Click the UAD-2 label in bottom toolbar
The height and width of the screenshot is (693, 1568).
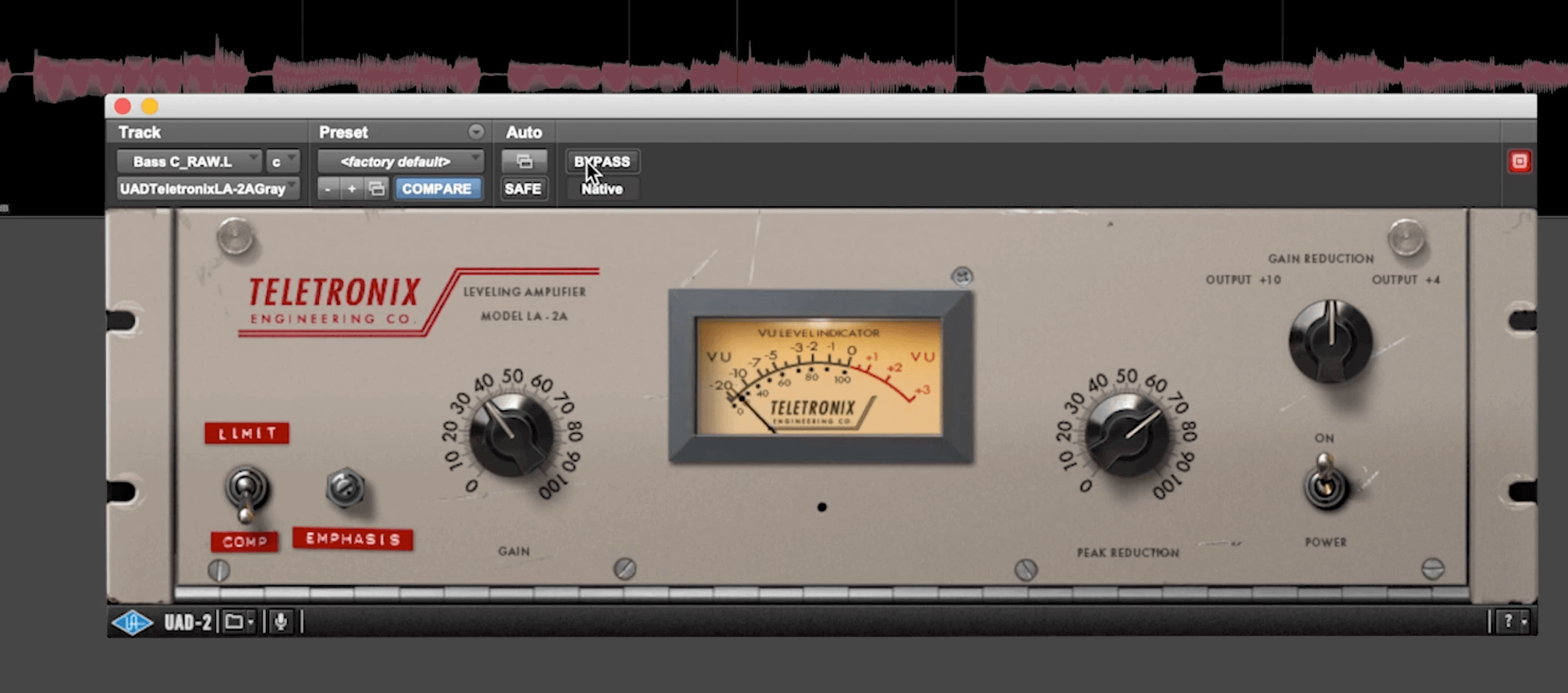(x=188, y=622)
